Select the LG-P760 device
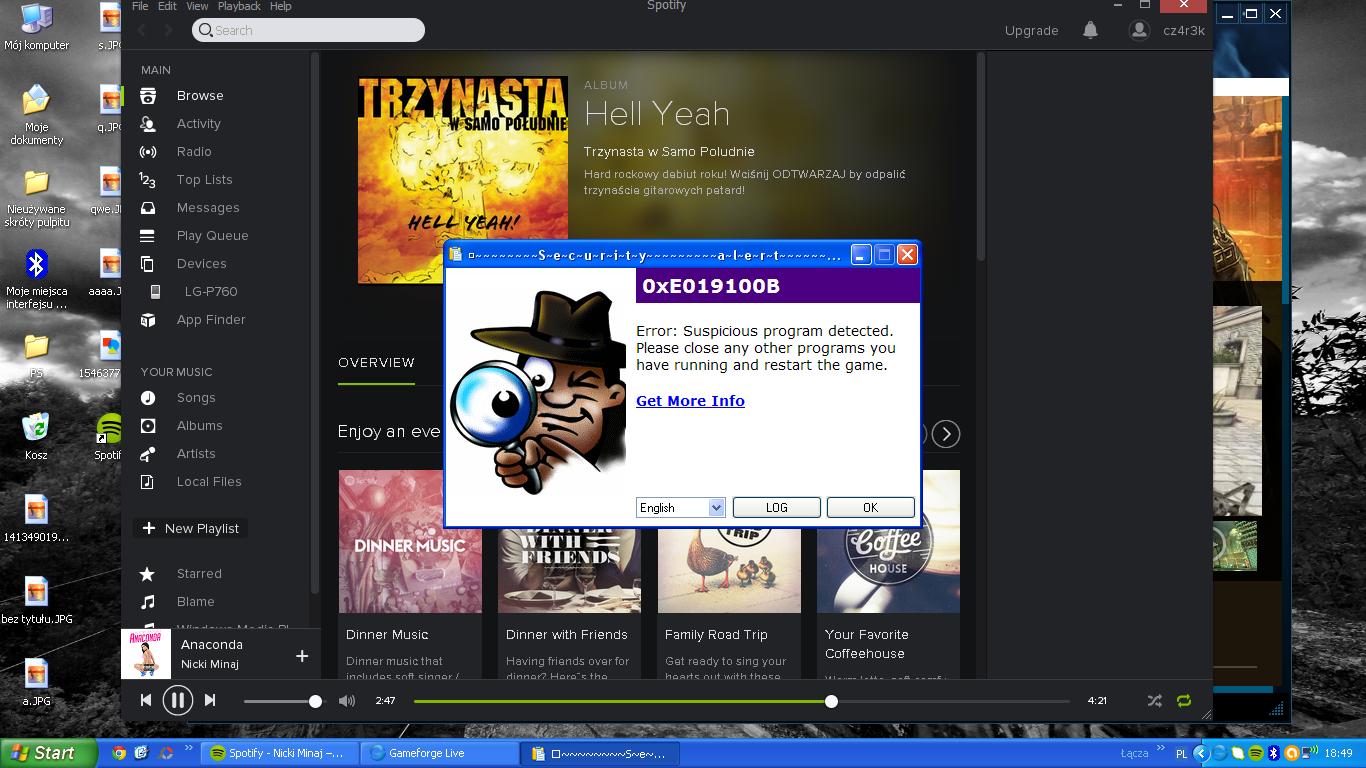1366x768 pixels. tap(211, 292)
